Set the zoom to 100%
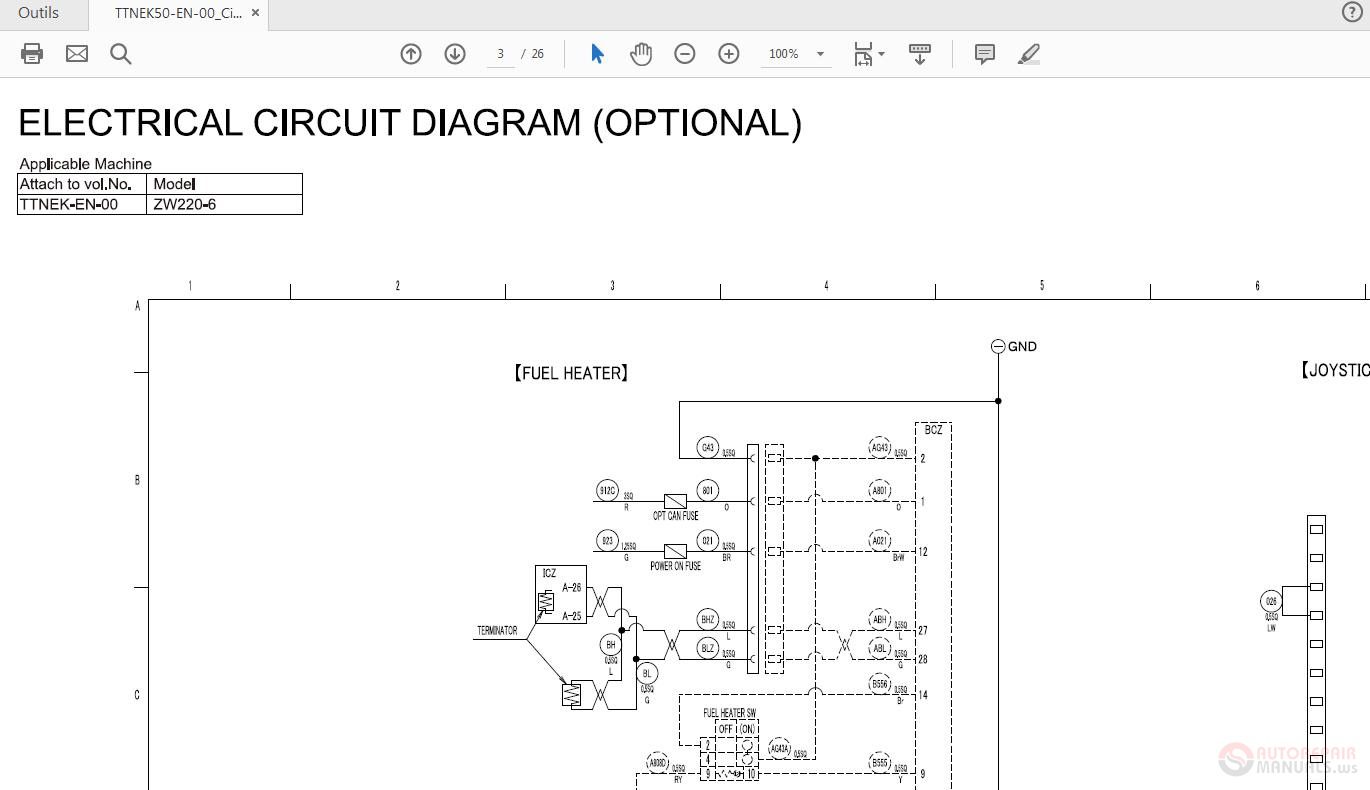 point(781,54)
